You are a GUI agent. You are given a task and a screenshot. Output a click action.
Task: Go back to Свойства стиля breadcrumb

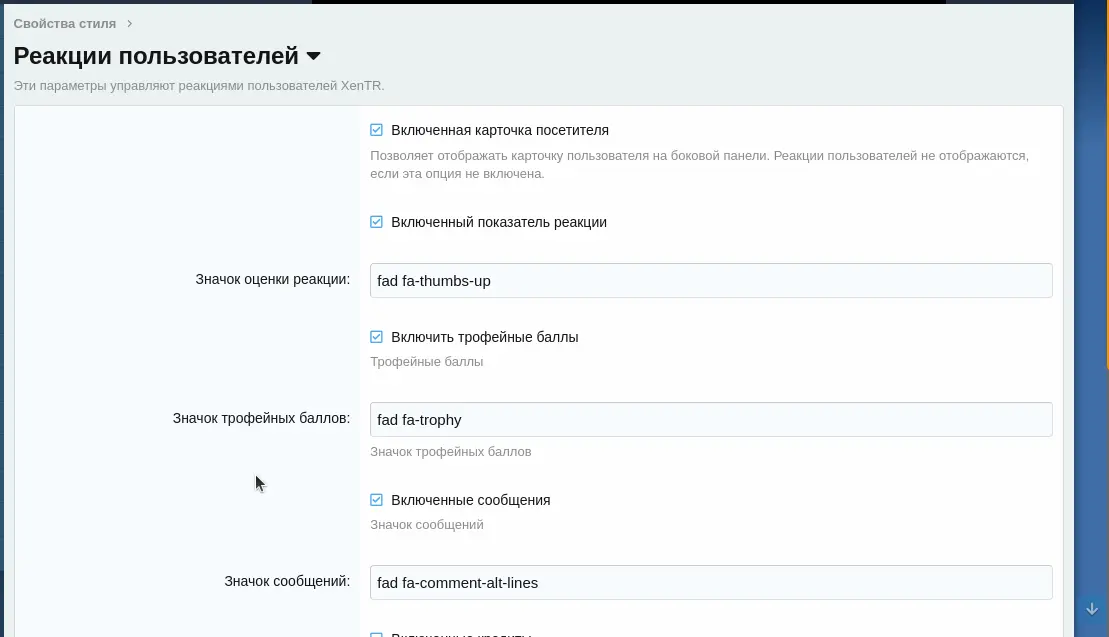click(64, 23)
